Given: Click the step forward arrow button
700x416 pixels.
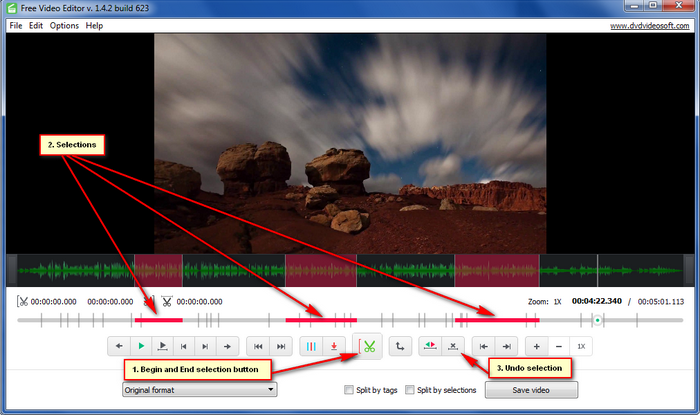Looking at the screenshot, I should [227, 346].
